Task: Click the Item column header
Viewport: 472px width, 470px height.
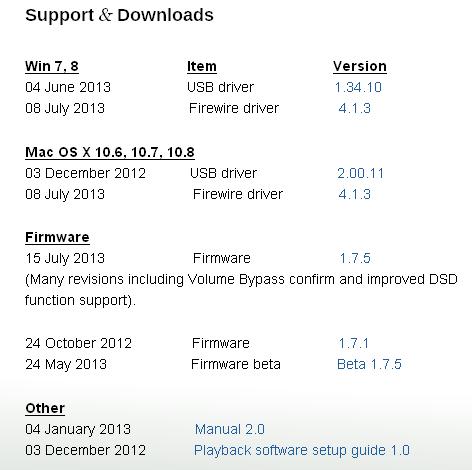Action: pos(202,66)
